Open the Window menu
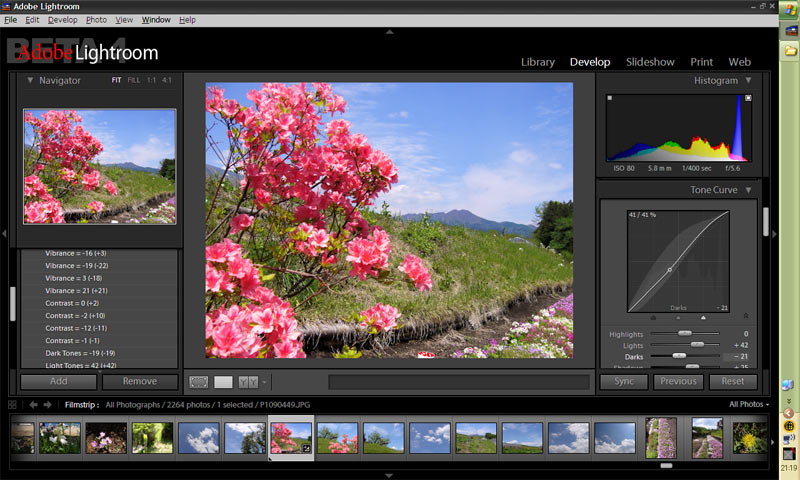 pos(156,20)
